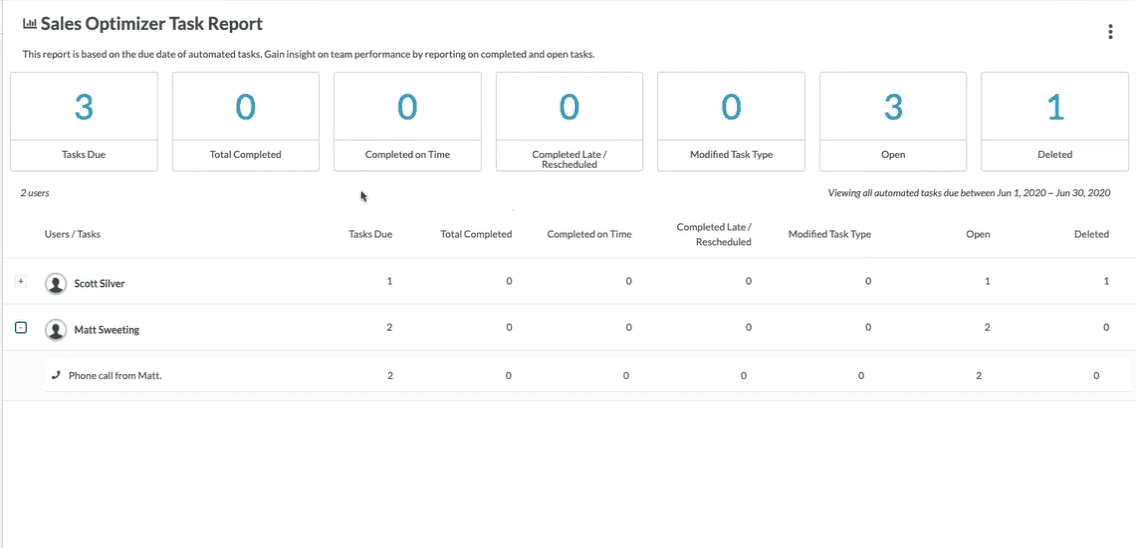This screenshot has width=1136, height=548.
Task: Open the Matt Sweeting user name
Action: coord(106,329)
